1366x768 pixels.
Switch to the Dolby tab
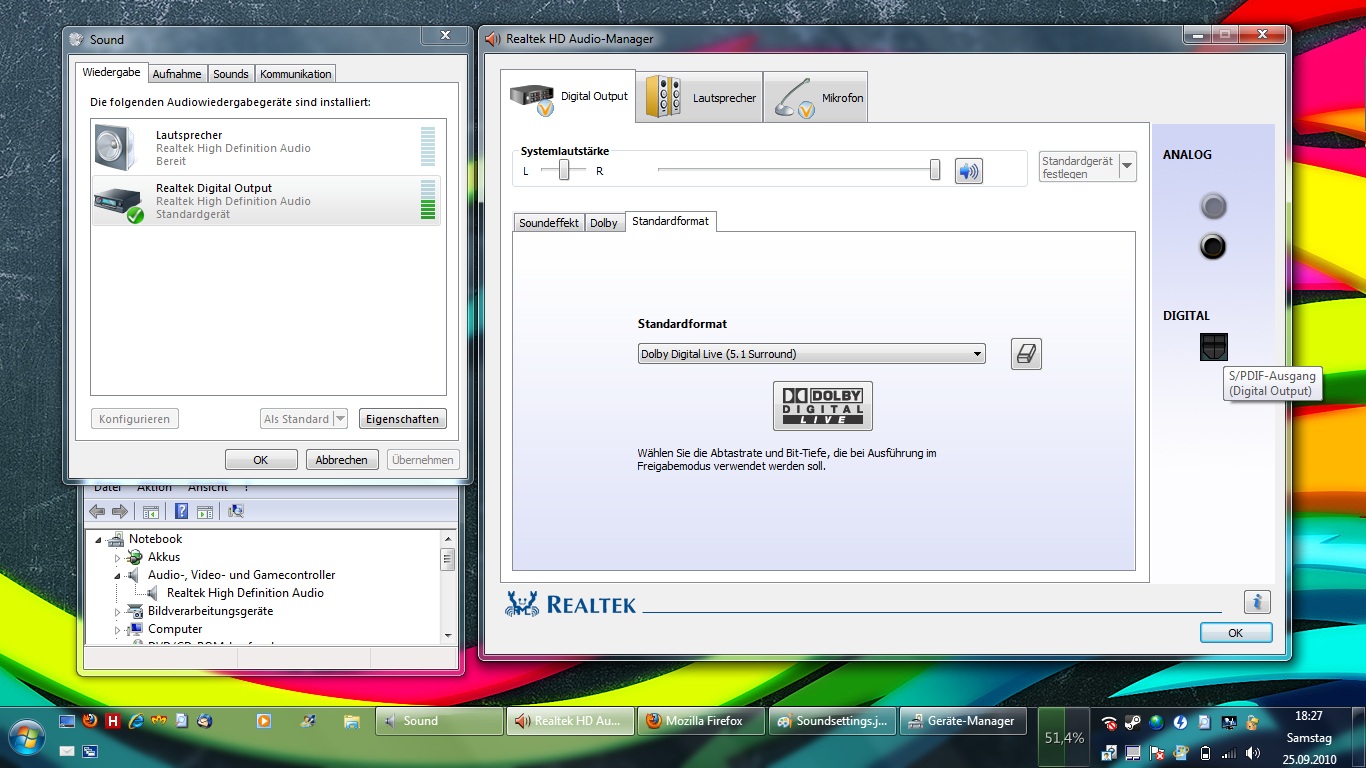(604, 223)
